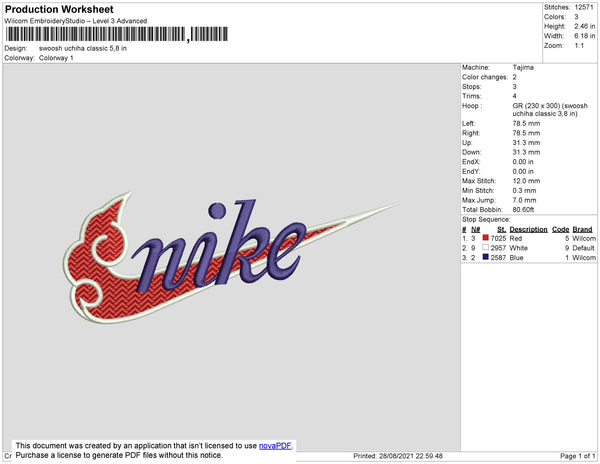Click the Zoom value 1:1

(x=579, y=46)
